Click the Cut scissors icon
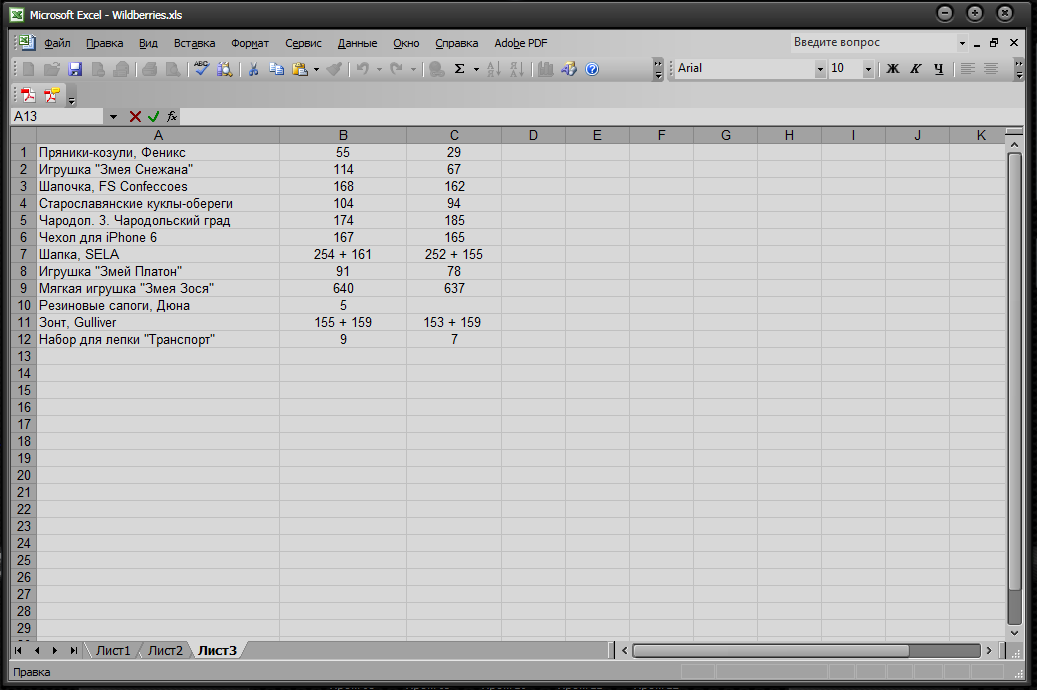Screen dimensions: 1037x690 (254, 69)
